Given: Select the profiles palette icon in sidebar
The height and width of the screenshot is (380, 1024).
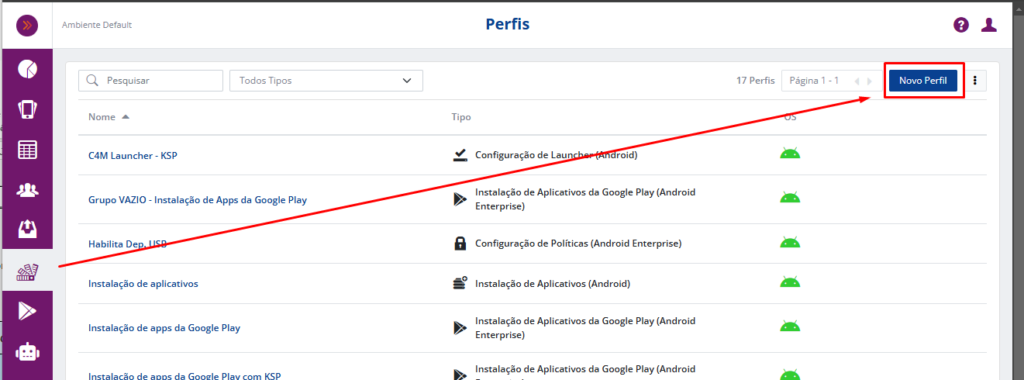Looking at the screenshot, I should 27,271.
